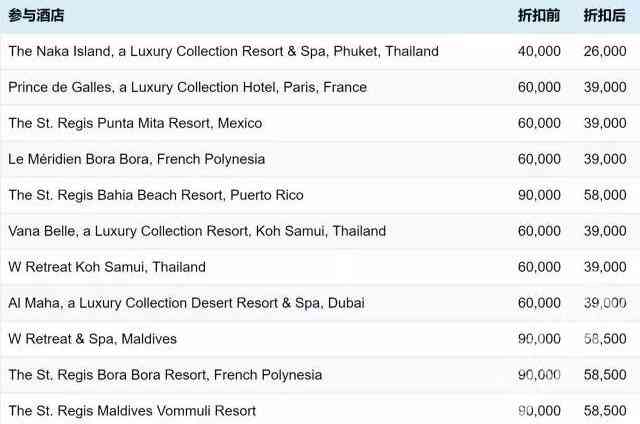This screenshot has height=424, width=640.
Task: Click 58,500 value in W Retreat Maldives row
Action: (x=604, y=339)
